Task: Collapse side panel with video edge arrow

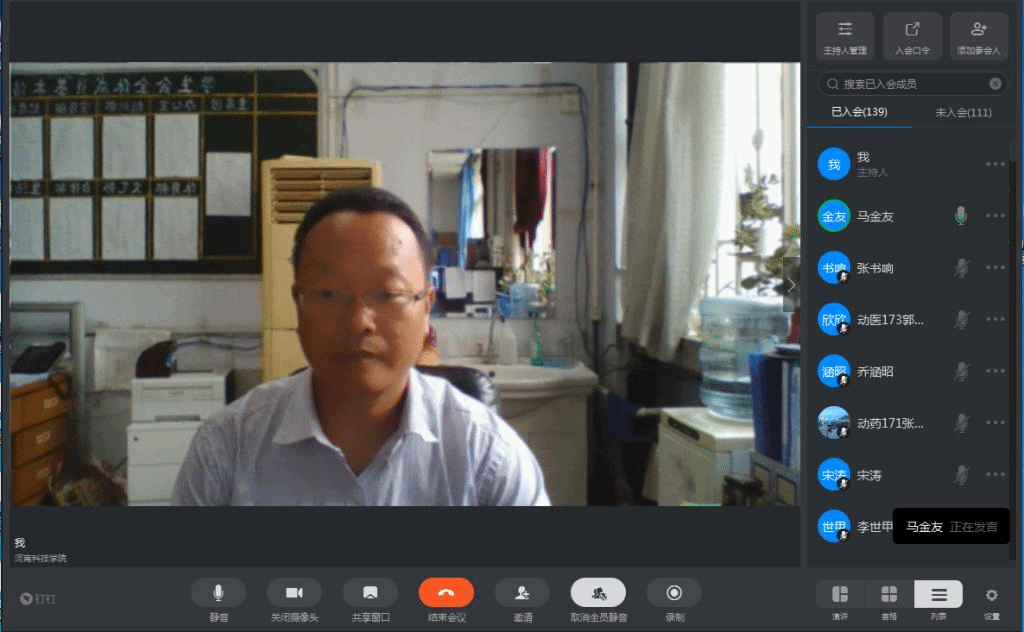Action: [791, 285]
